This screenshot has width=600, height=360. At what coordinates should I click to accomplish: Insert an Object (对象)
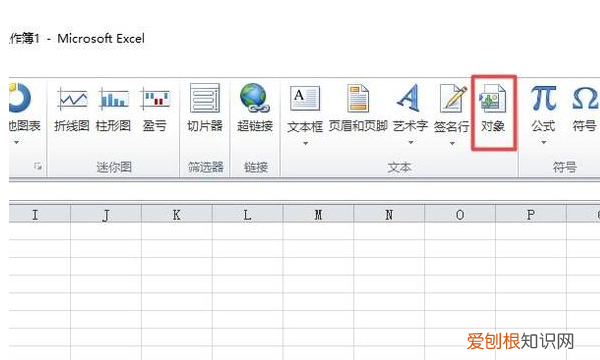point(493,109)
